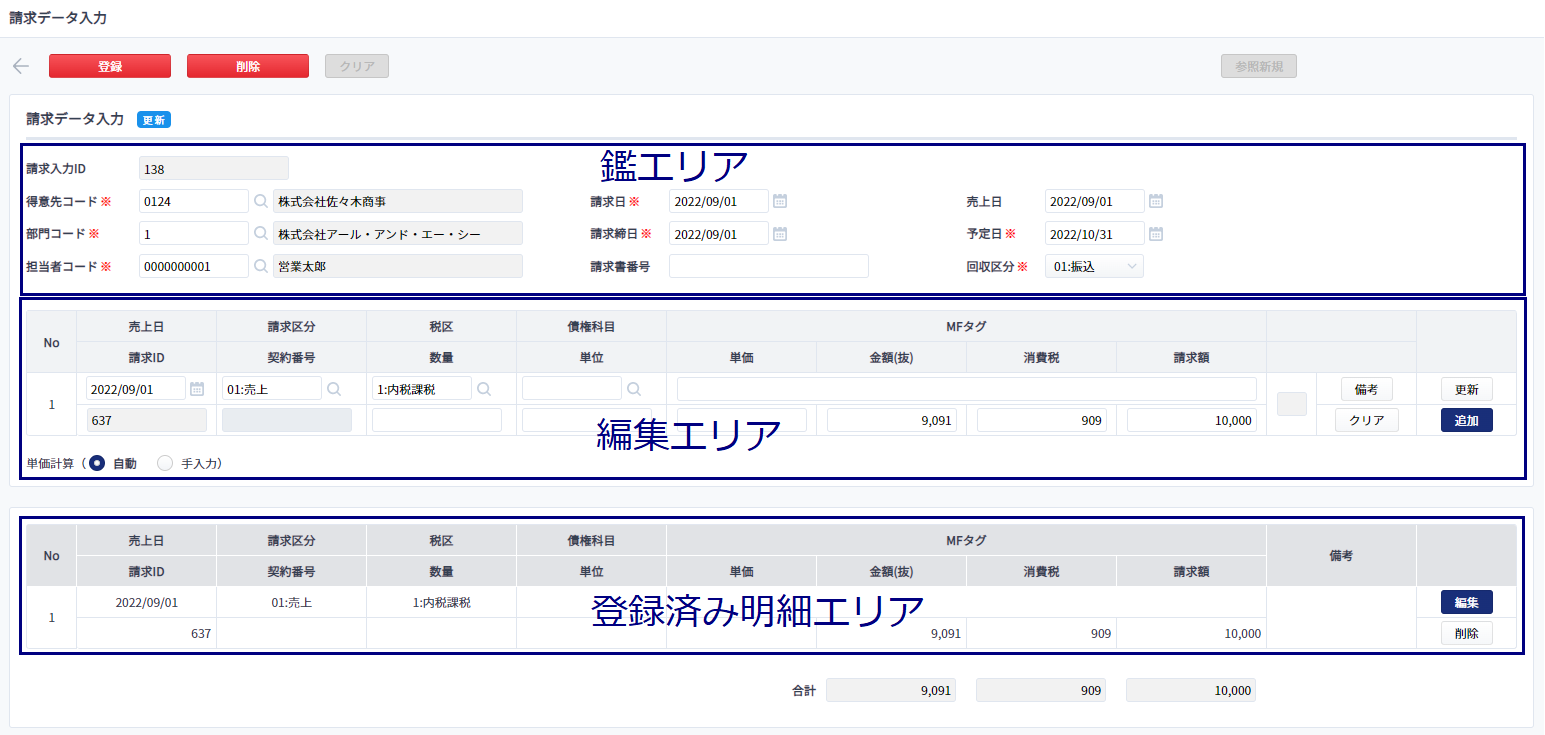The width and height of the screenshot is (1545, 735).
Task: Select 自動 unit price calculation
Action: (97, 464)
